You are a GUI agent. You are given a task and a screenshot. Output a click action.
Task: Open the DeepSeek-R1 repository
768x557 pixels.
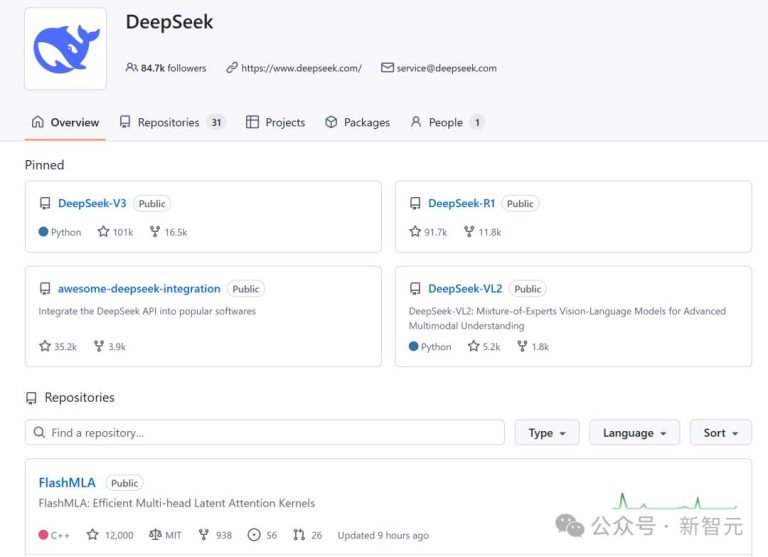461,203
